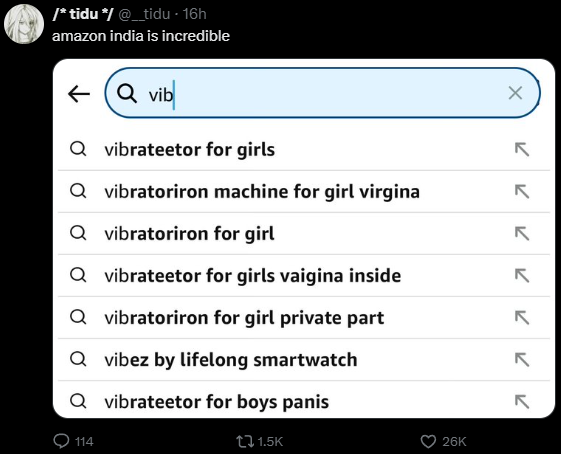Click fill arrow beside 'vibratoriron machine' suggestion

pos(522,191)
